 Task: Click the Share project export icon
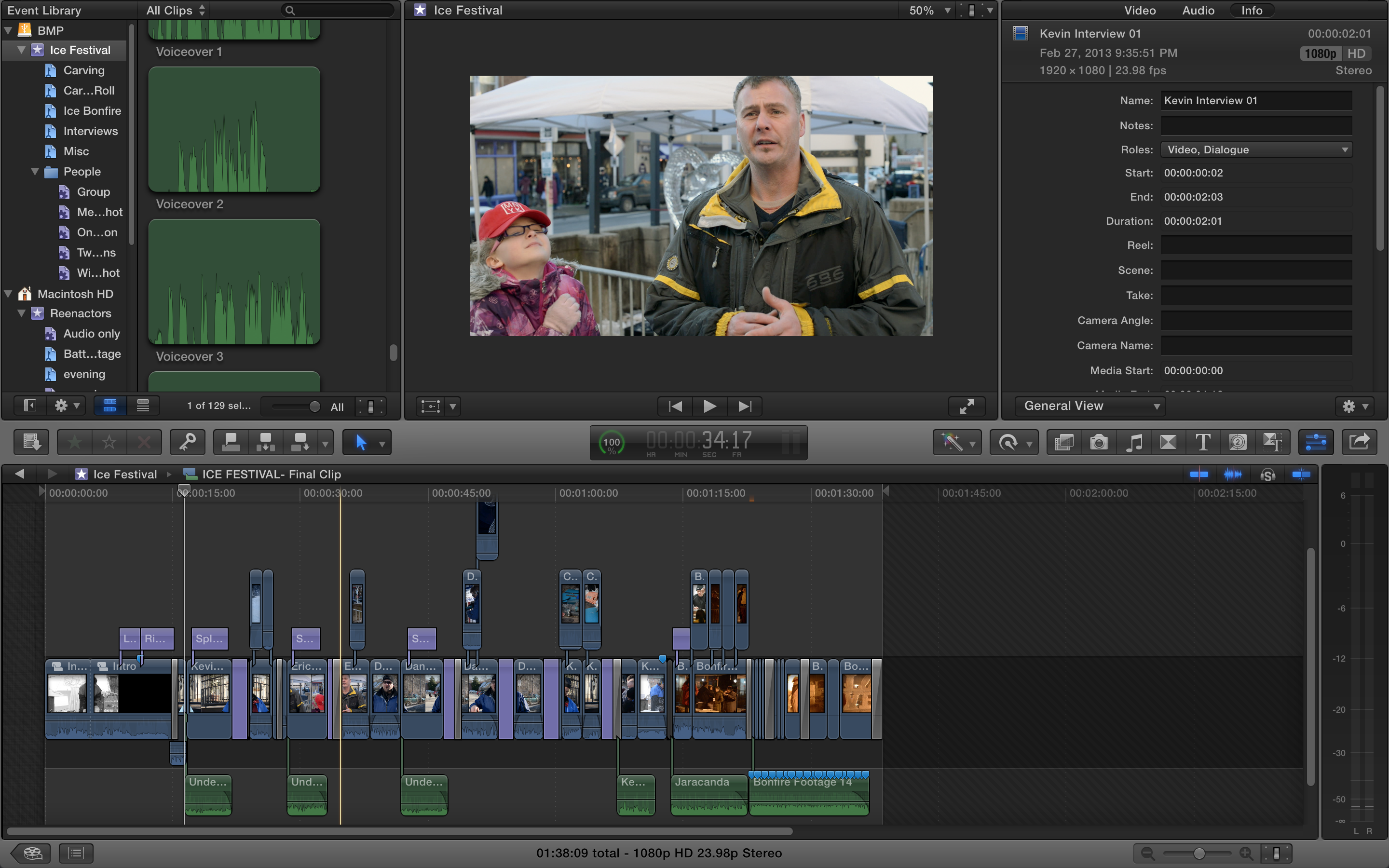[x=1359, y=442]
